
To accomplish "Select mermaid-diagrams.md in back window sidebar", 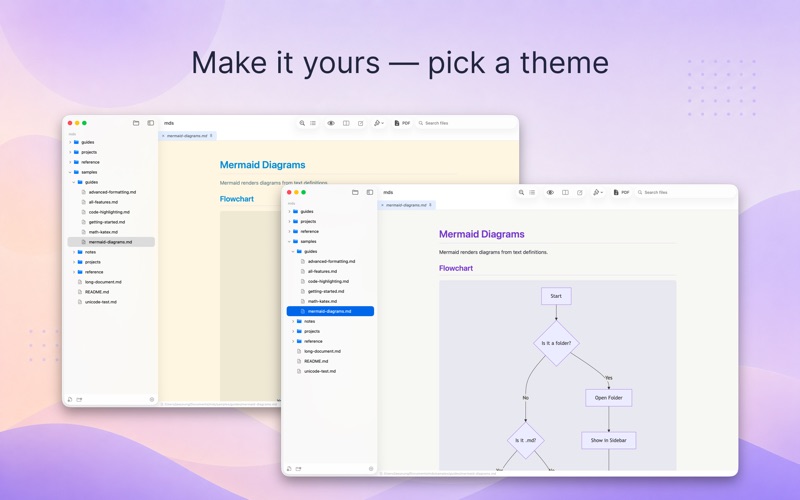I will (111, 242).
